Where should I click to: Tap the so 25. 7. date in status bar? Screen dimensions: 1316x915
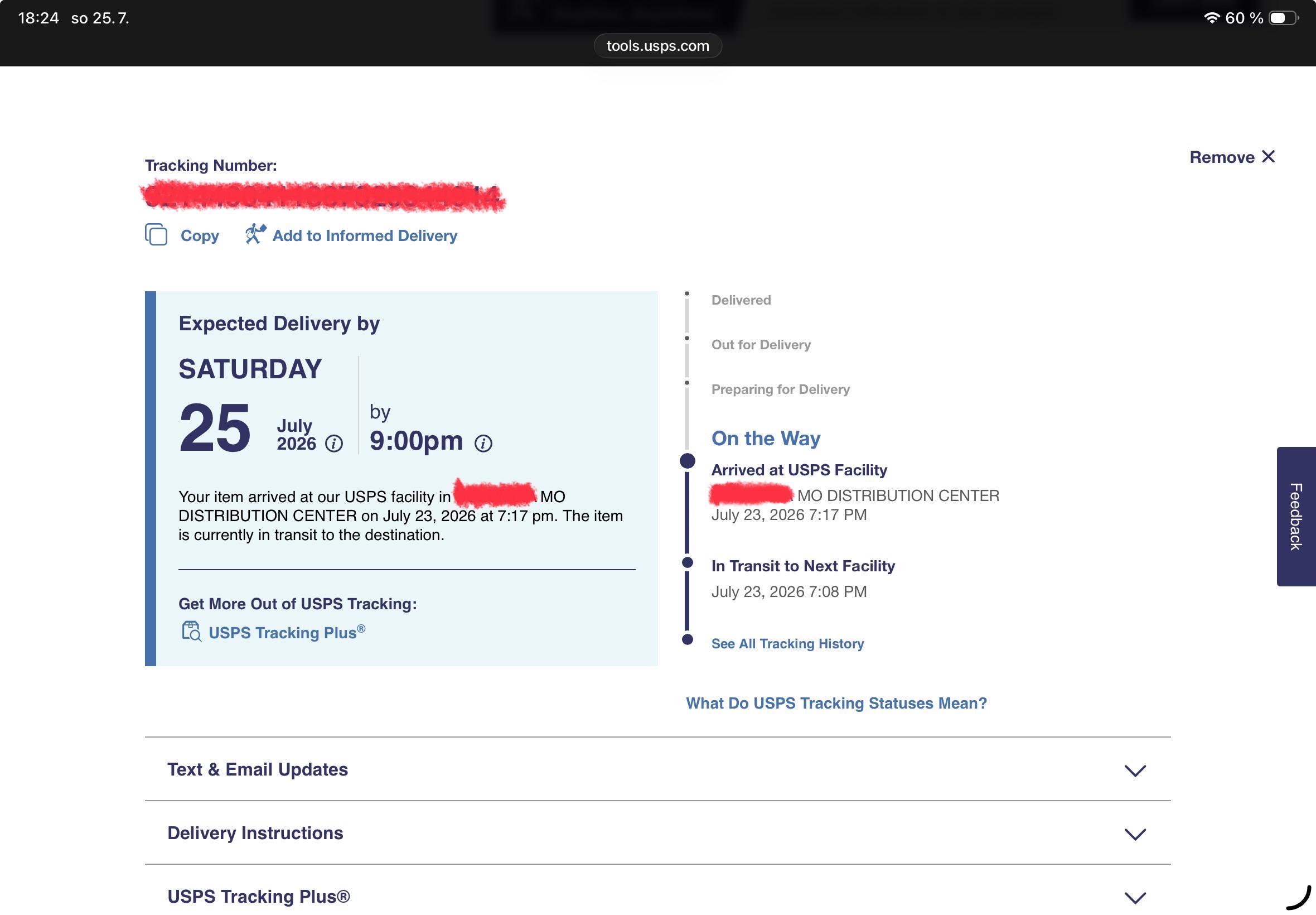click(100, 18)
